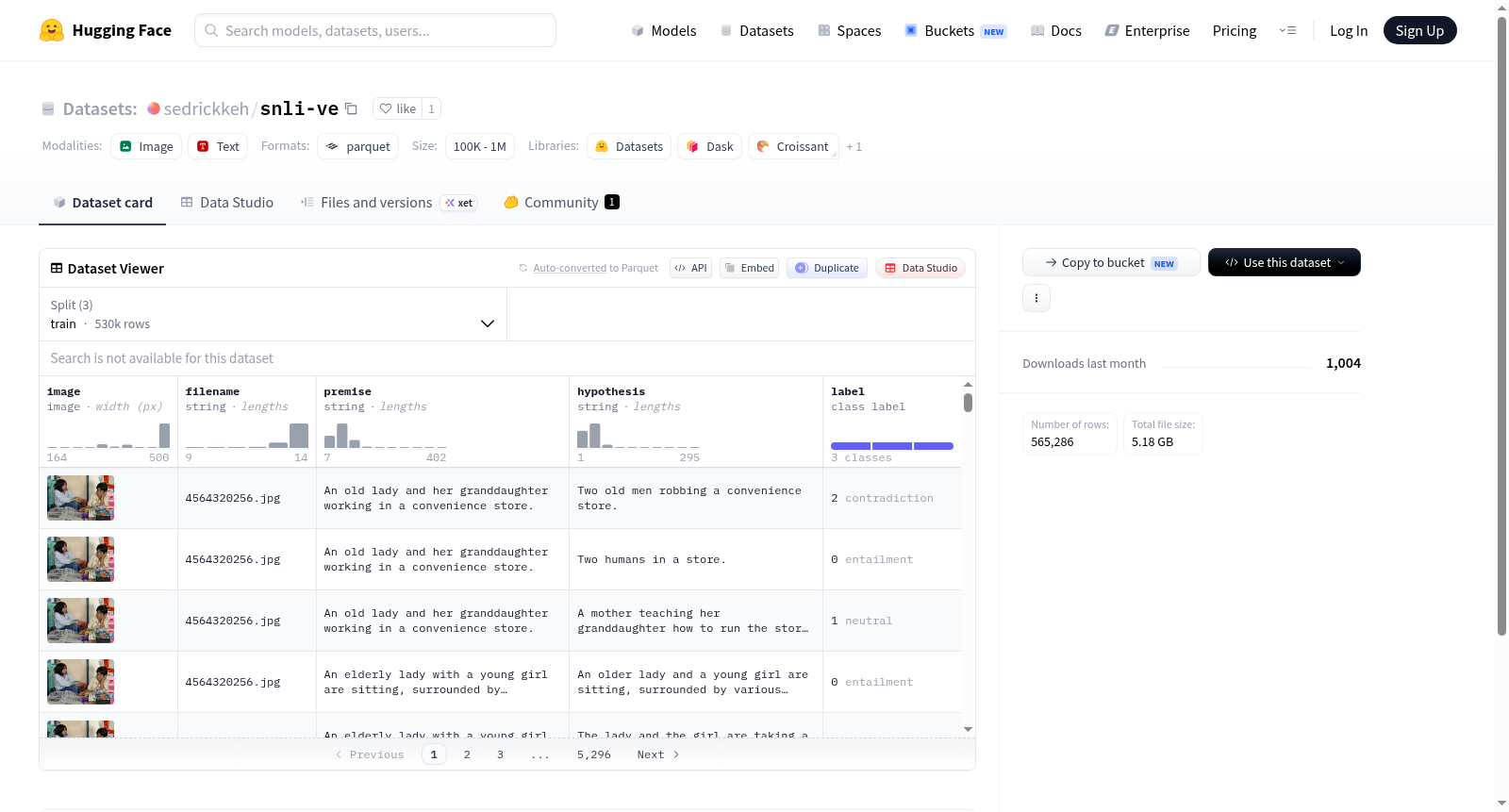Jump to last page 5,296
This screenshot has width=1509, height=812.
point(594,754)
